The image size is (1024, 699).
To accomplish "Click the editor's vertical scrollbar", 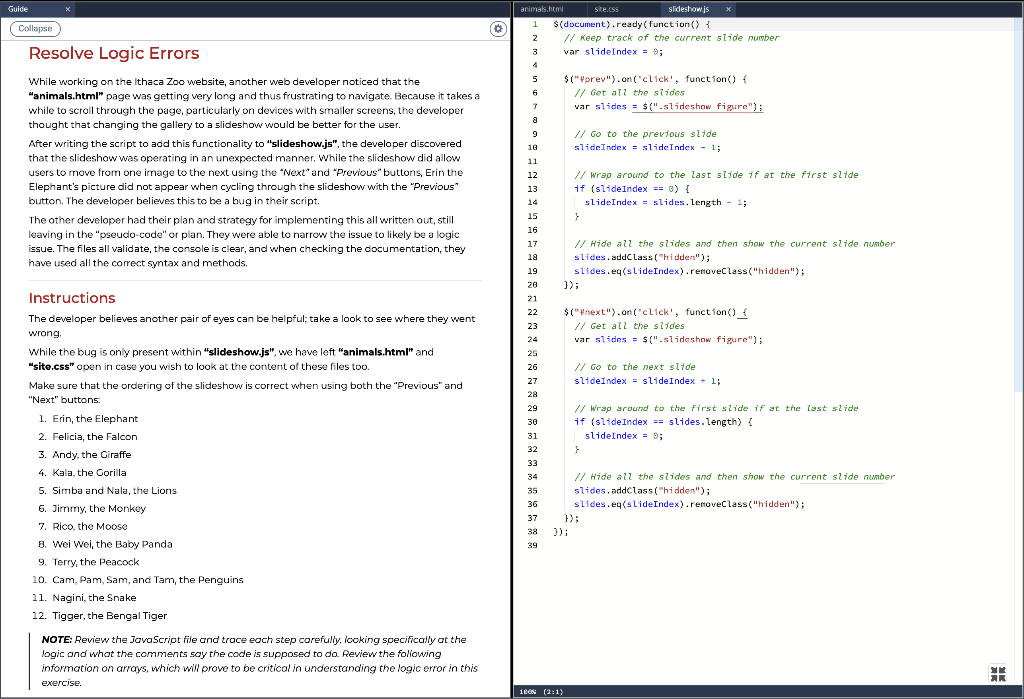I will click(1018, 200).
